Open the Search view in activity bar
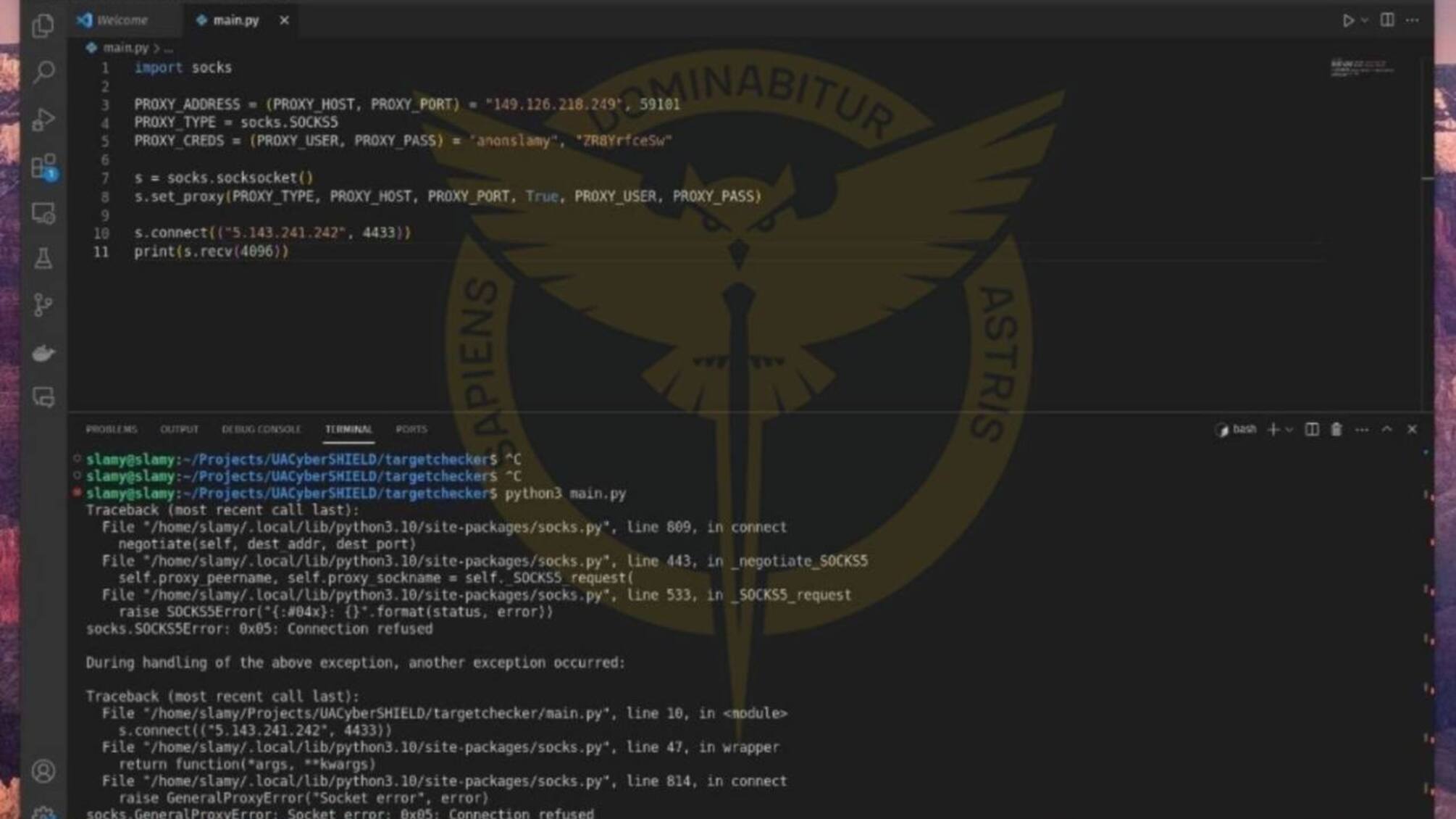Image resolution: width=1456 pixels, height=819 pixels. [x=43, y=72]
